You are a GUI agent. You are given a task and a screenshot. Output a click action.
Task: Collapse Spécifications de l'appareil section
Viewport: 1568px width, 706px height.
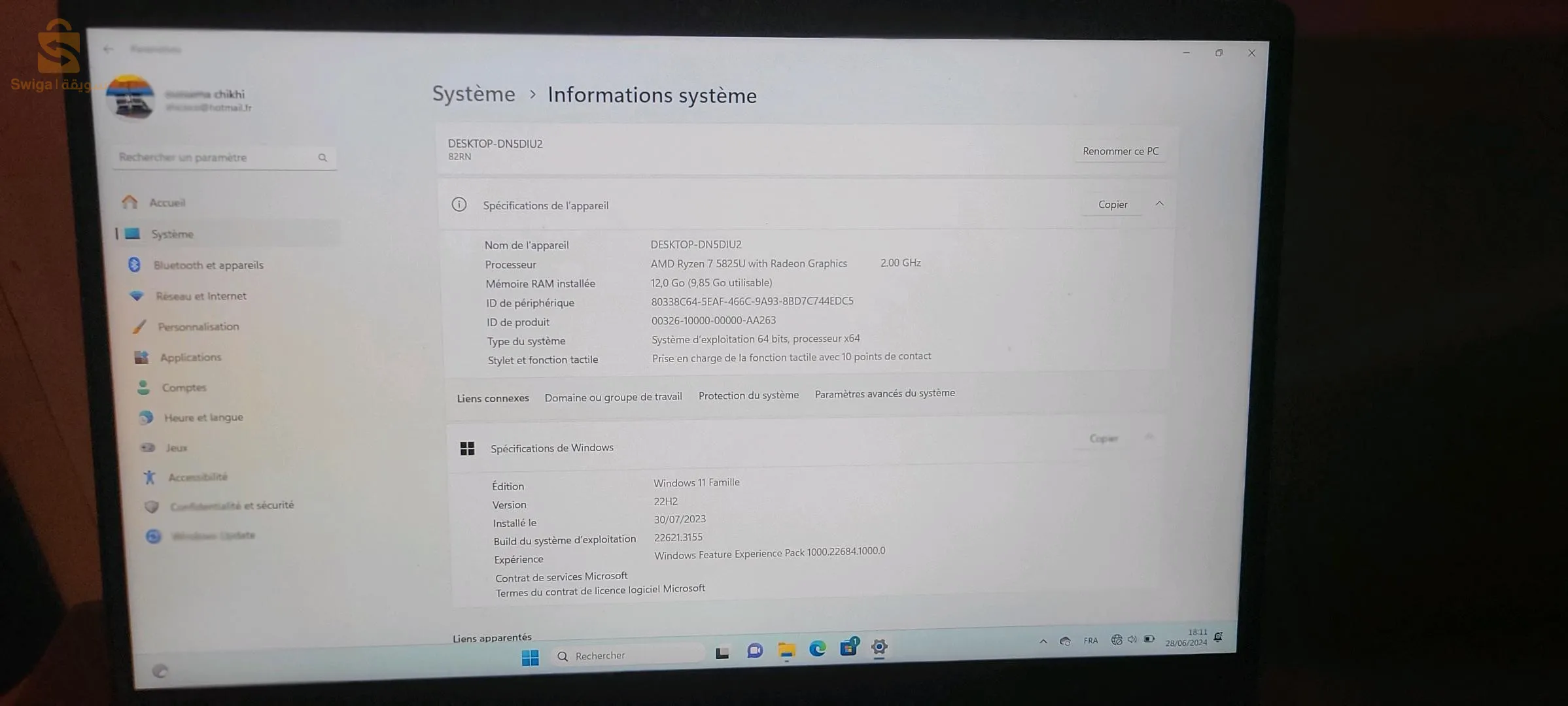click(1159, 204)
